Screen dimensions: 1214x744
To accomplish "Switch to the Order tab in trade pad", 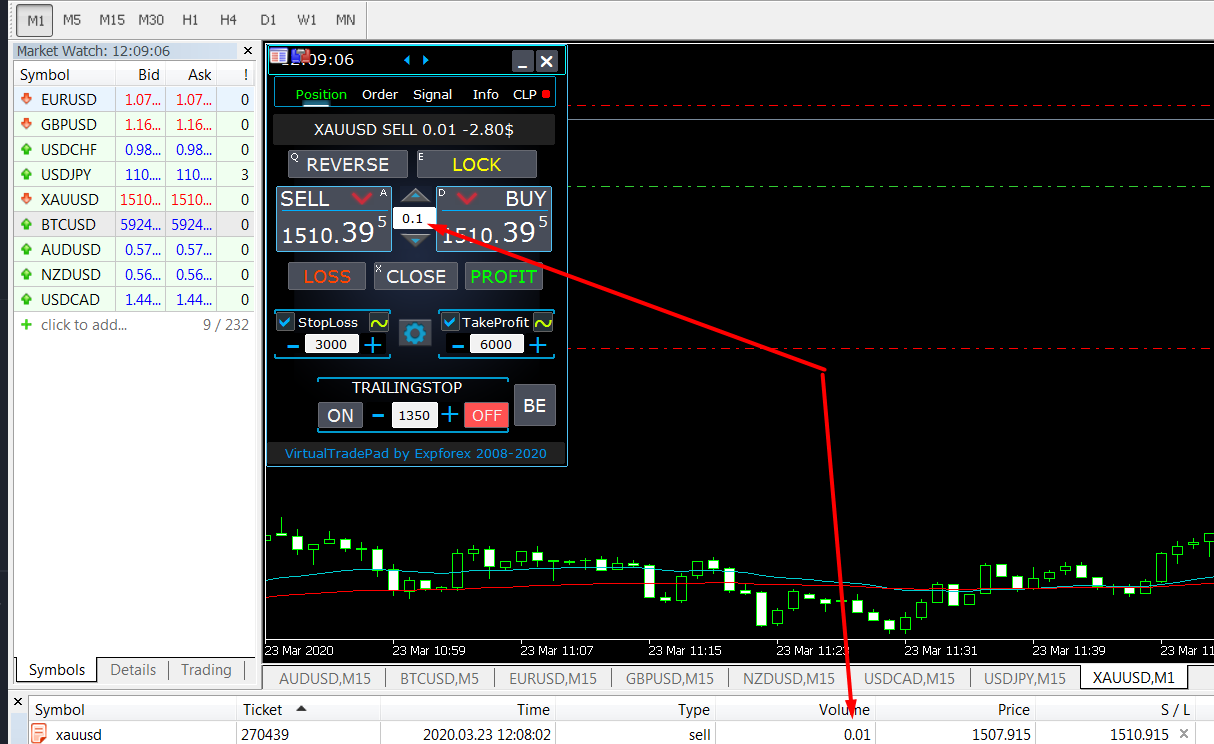I will coord(380,94).
